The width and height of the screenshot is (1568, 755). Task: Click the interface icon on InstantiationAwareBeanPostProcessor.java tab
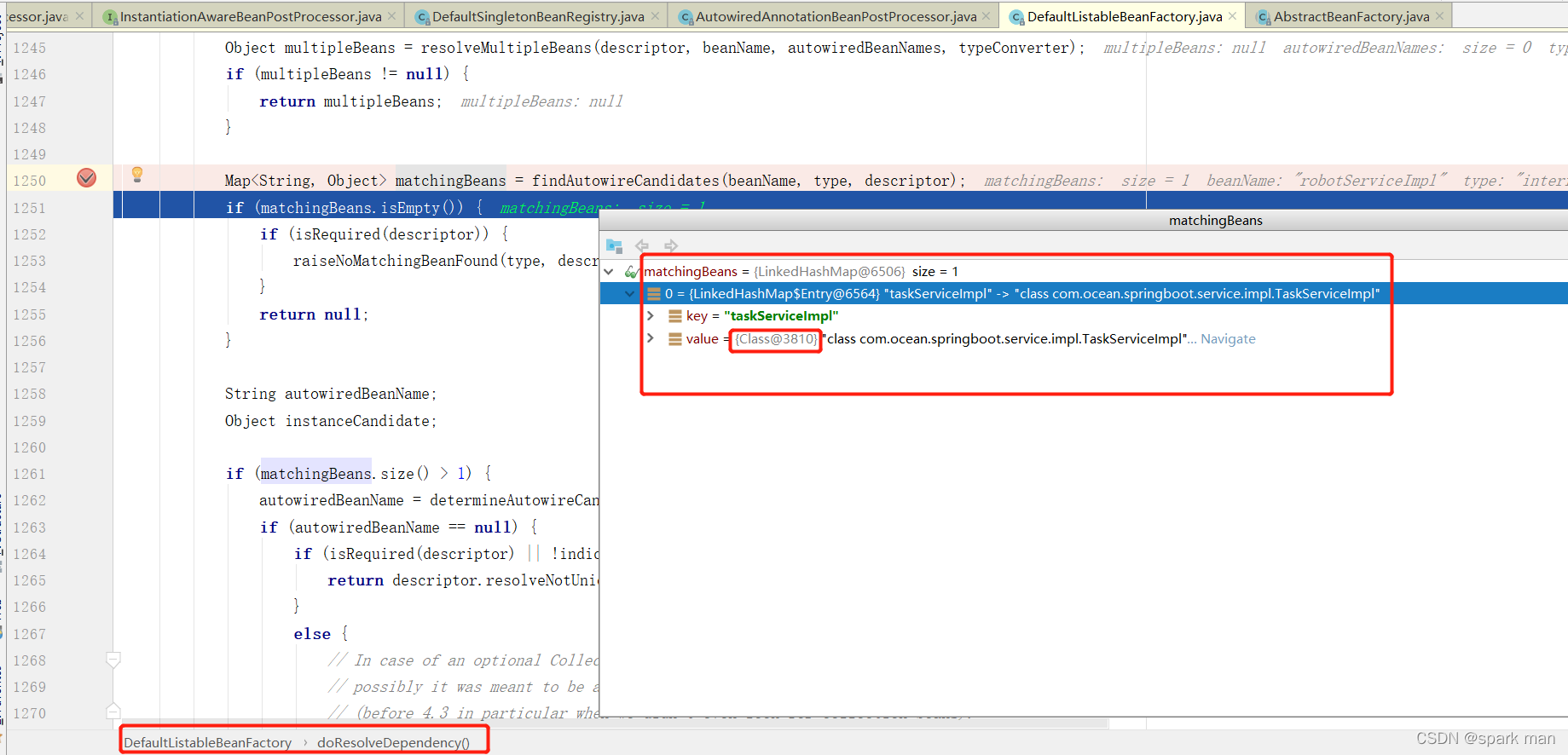coord(109,17)
